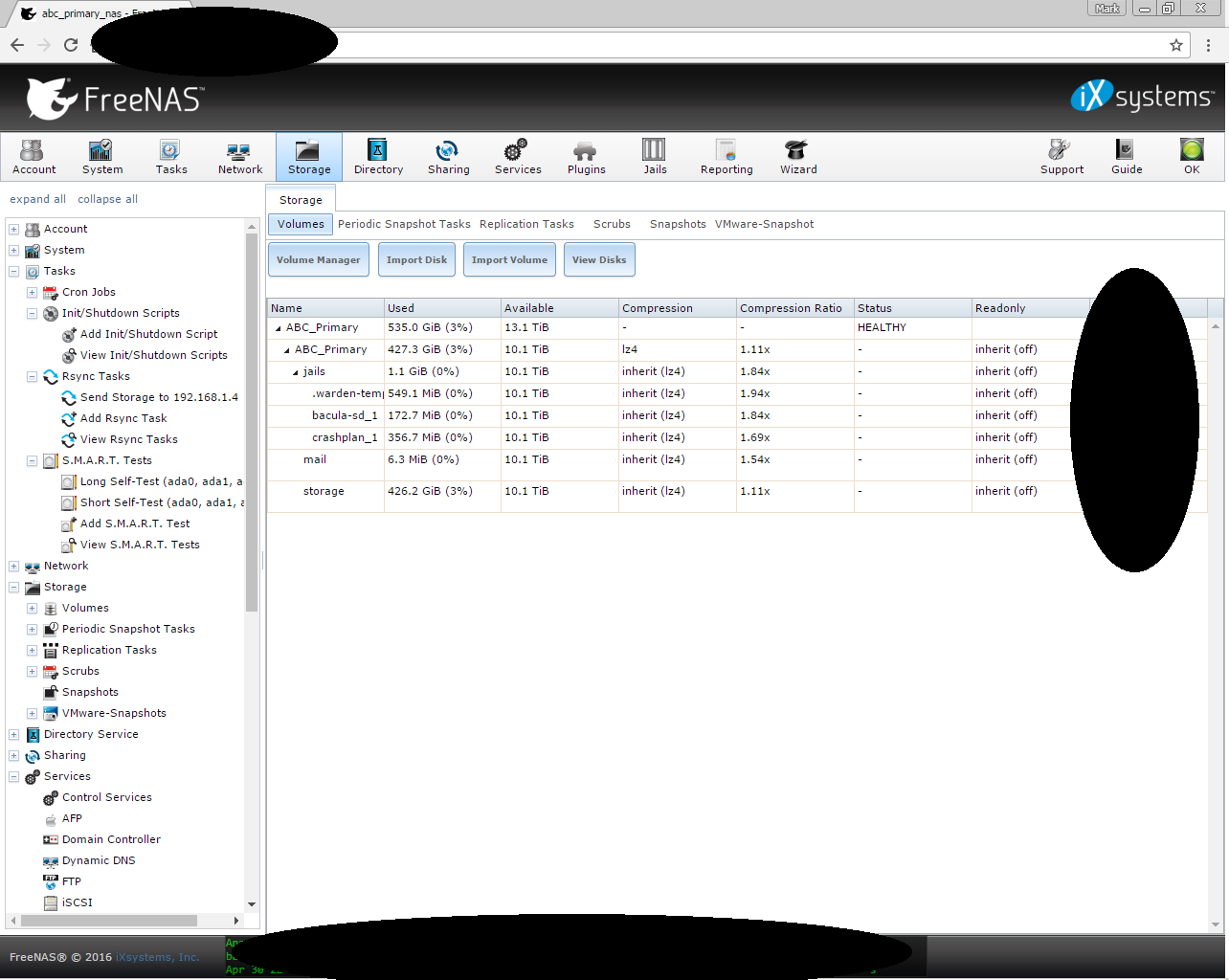This screenshot has width=1229, height=980.
Task: Open the Sharing toolbar icon
Action: click(448, 157)
